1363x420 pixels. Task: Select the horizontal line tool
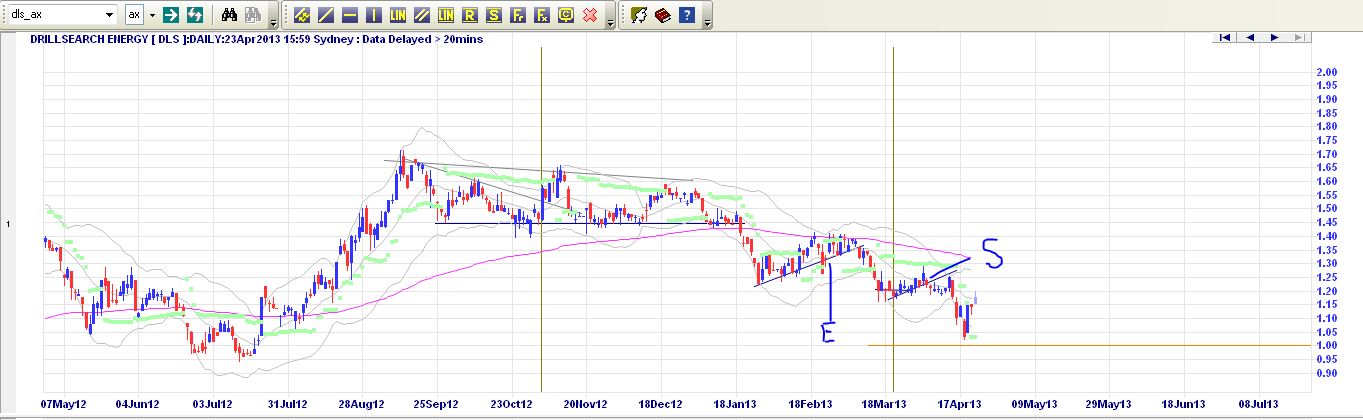click(x=350, y=15)
